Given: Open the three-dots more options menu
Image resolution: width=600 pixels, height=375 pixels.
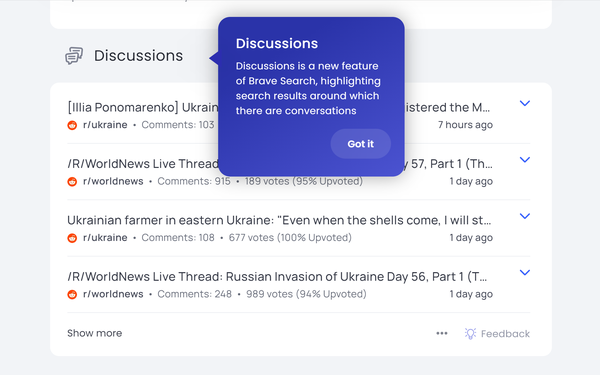Looking at the screenshot, I should [442, 333].
